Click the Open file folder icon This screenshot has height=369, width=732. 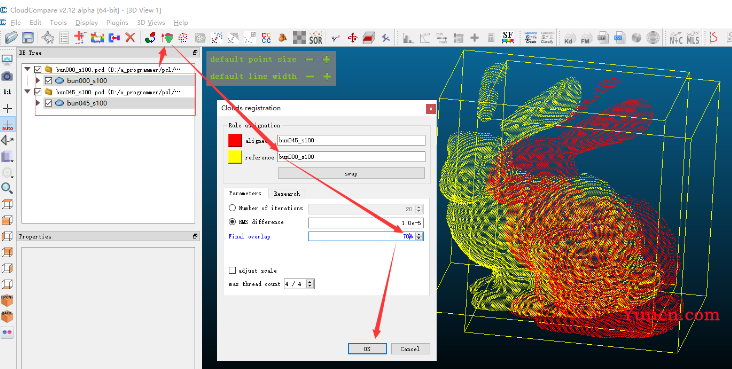point(11,37)
